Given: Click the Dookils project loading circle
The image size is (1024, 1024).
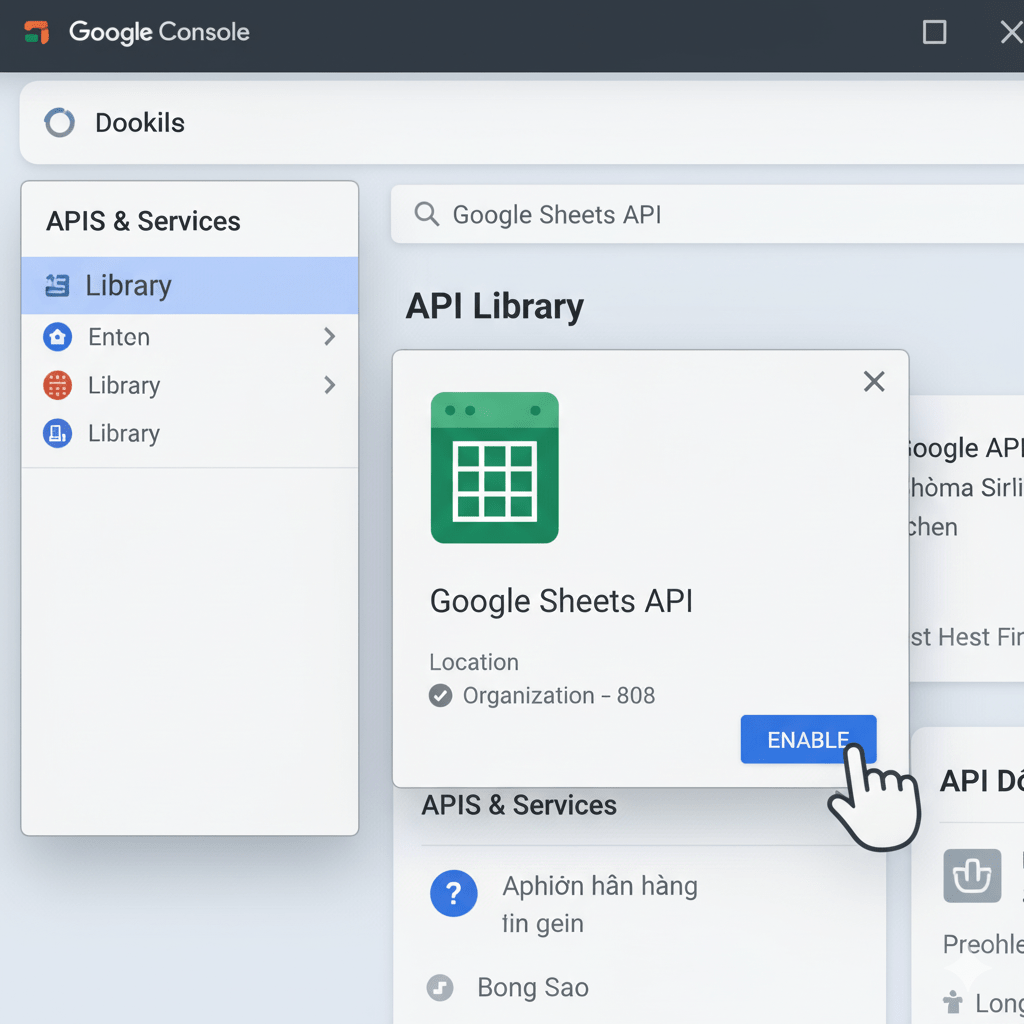Looking at the screenshot, I should pos(59,122).
